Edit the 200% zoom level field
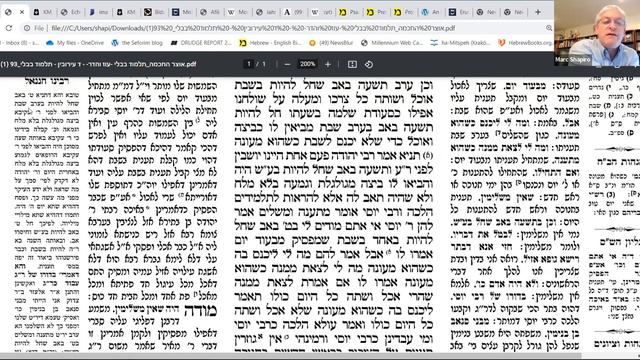 (307, 64)
